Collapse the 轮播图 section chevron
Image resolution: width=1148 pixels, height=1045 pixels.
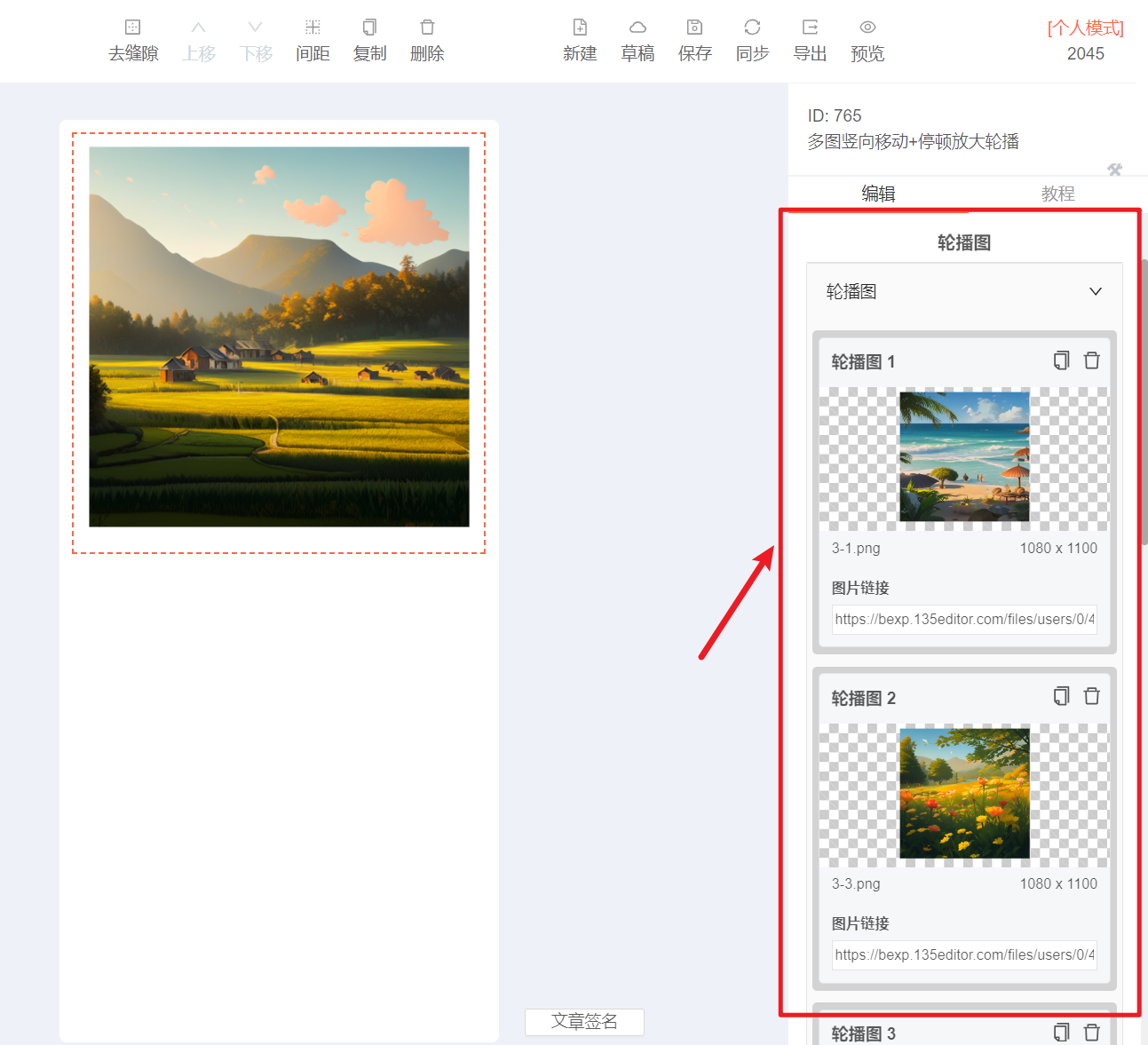[x=1096, y=291]
